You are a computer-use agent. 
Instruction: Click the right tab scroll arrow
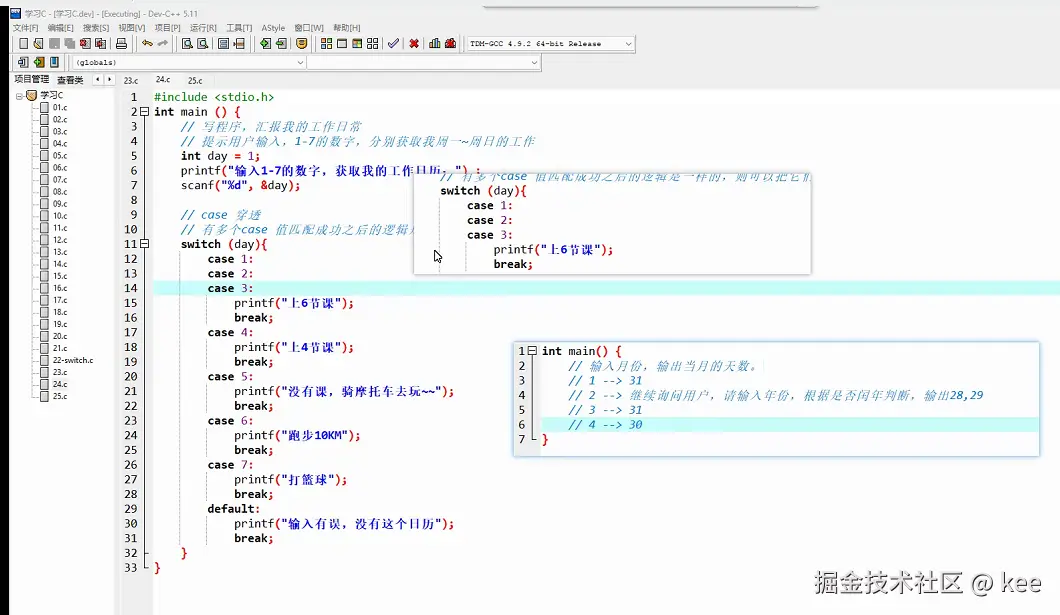pos(109,80)
